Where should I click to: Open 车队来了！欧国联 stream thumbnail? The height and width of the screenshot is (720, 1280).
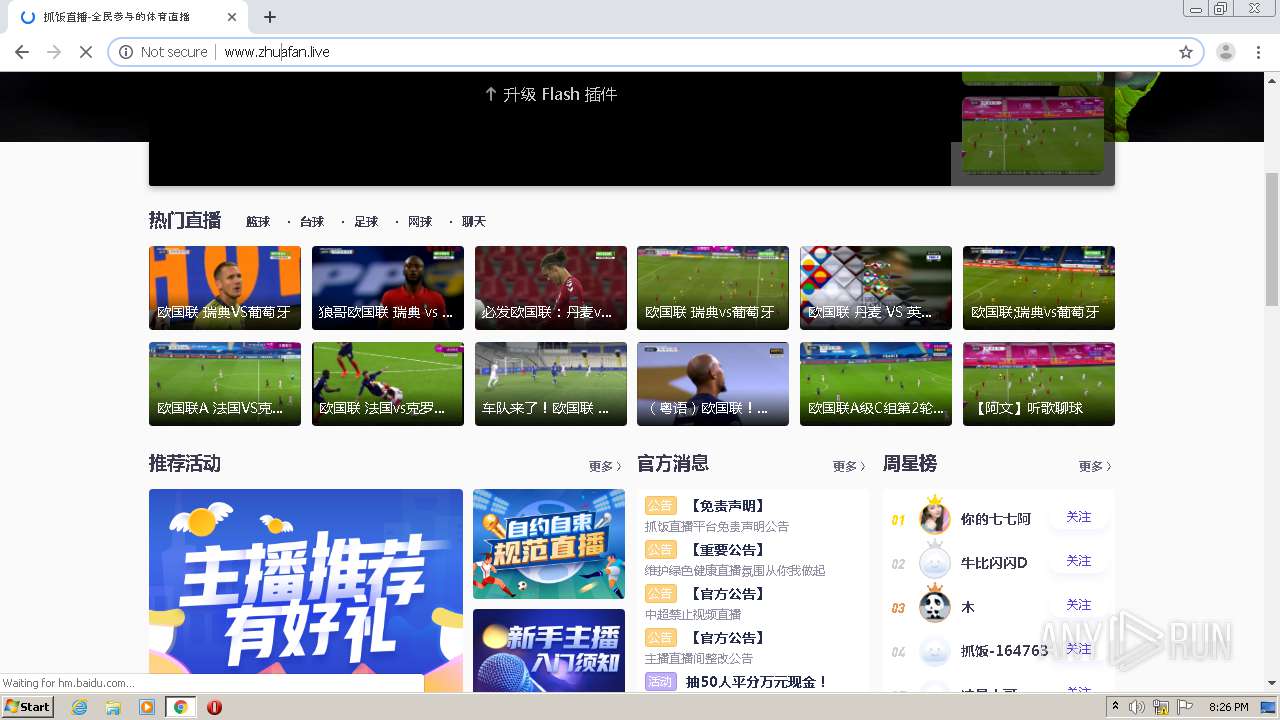click(551, 384)
